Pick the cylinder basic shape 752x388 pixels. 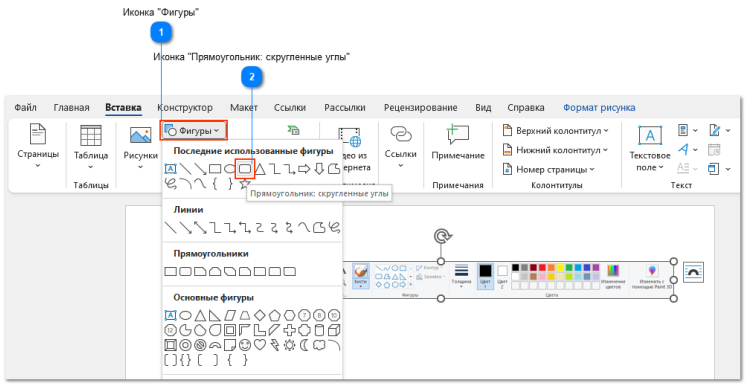click(319, 330)
